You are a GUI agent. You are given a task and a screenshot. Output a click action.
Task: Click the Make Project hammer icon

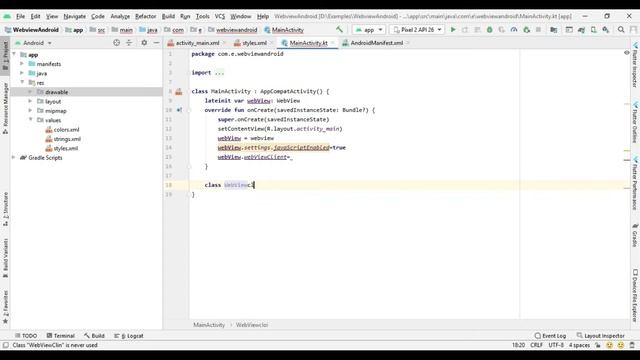pos(339,29)
